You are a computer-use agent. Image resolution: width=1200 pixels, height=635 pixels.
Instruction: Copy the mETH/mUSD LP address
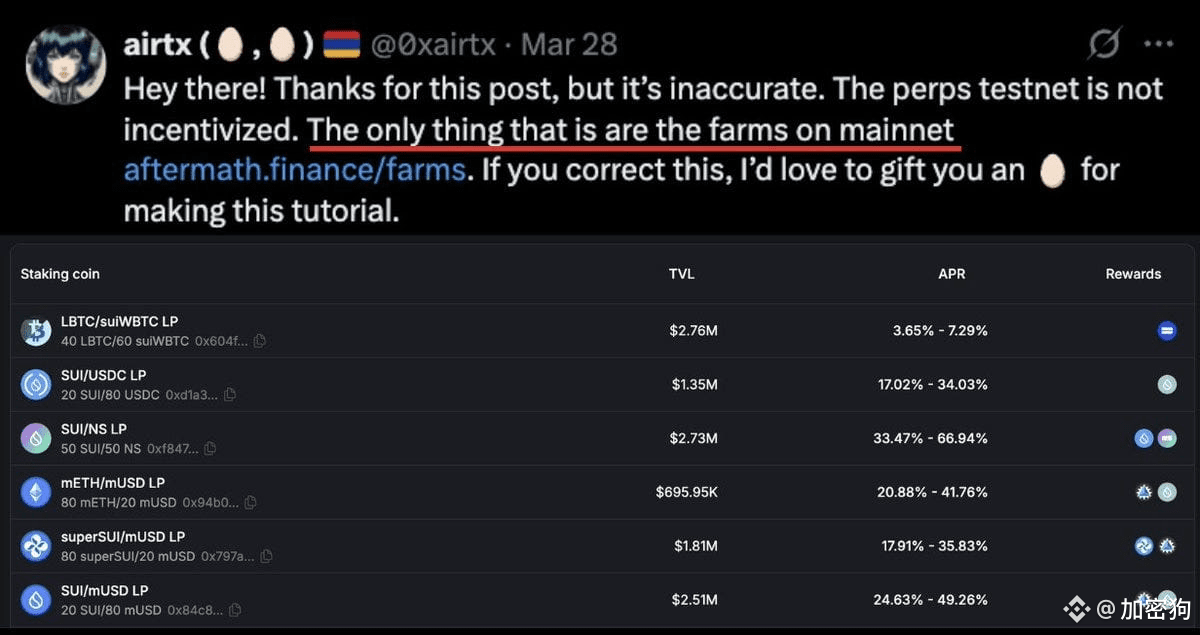(252, 502)
